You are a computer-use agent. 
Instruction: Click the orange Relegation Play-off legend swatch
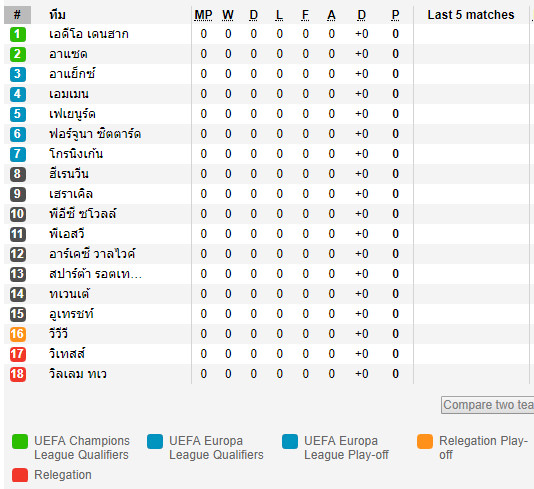[425, 442]
